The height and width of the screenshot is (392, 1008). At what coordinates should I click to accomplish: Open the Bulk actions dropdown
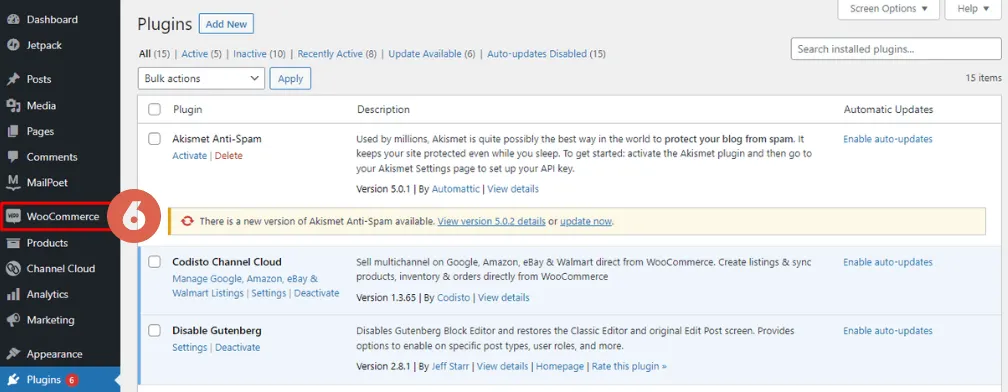click(x=201, y=78)
